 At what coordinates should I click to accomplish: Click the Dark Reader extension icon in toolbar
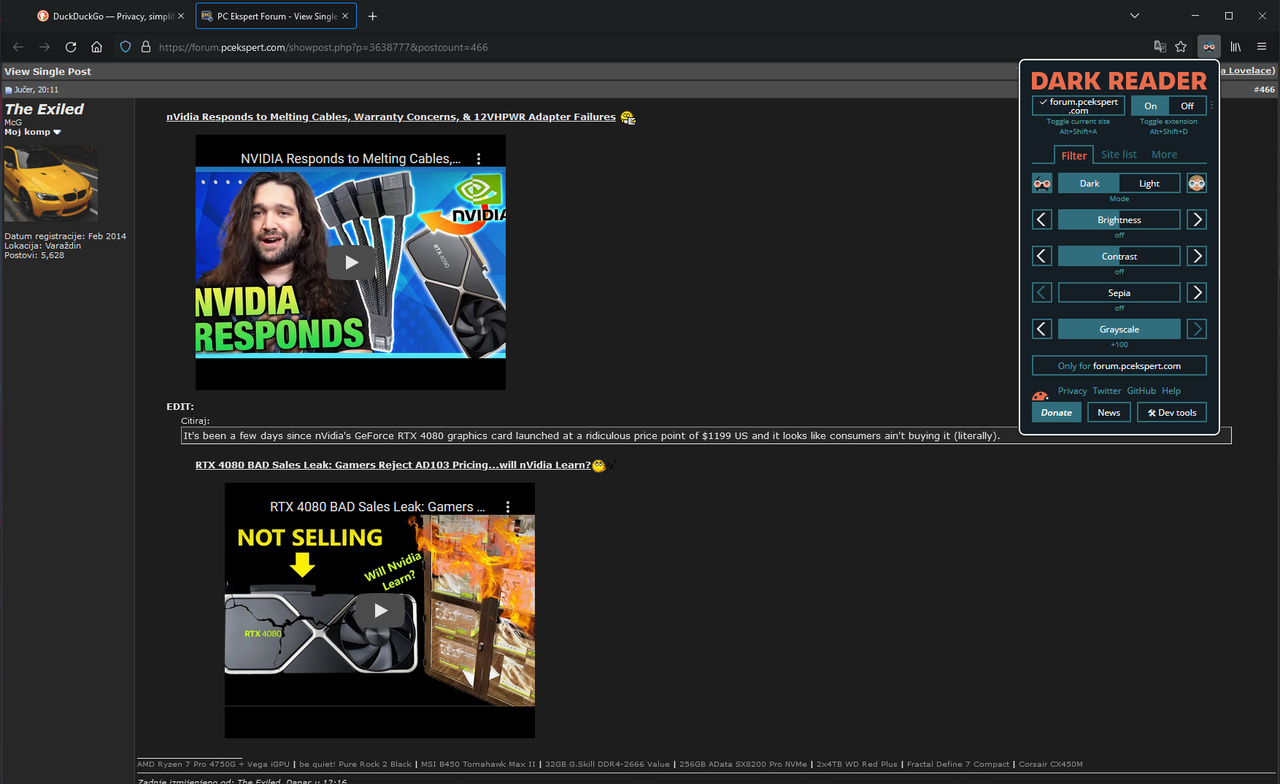(x=1209, y=46)
